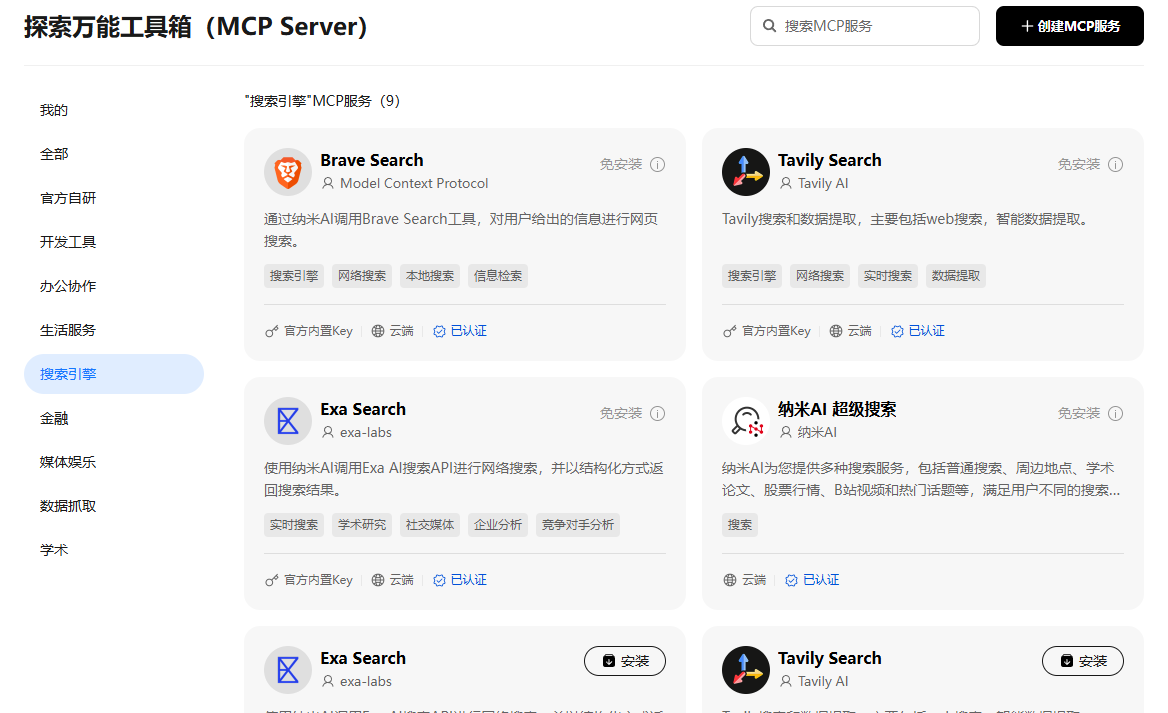Click author icon beside 纳米AI name
The image size is (1168, 713).
786,432
